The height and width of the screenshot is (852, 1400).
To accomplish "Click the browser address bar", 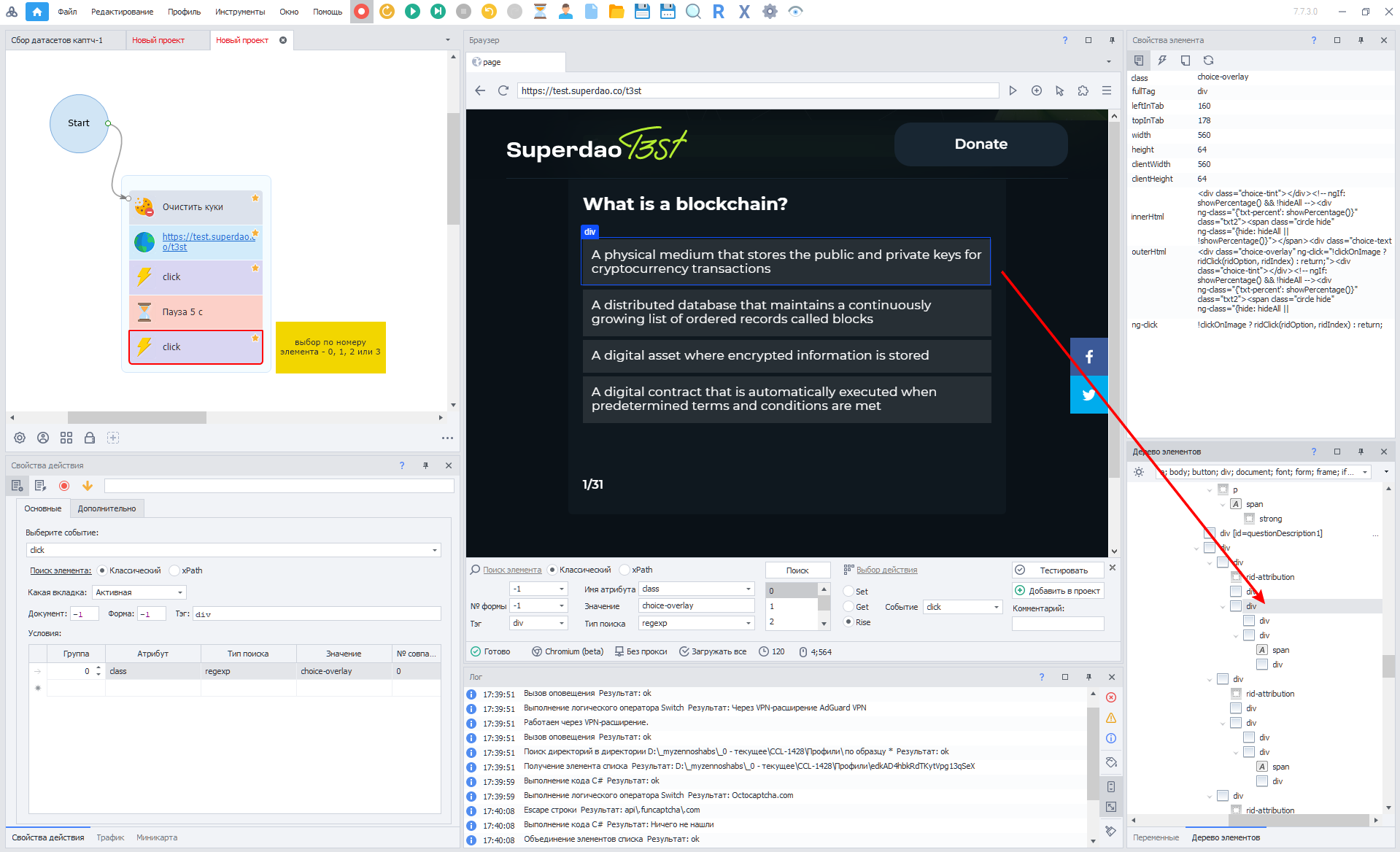I will 757,90.
